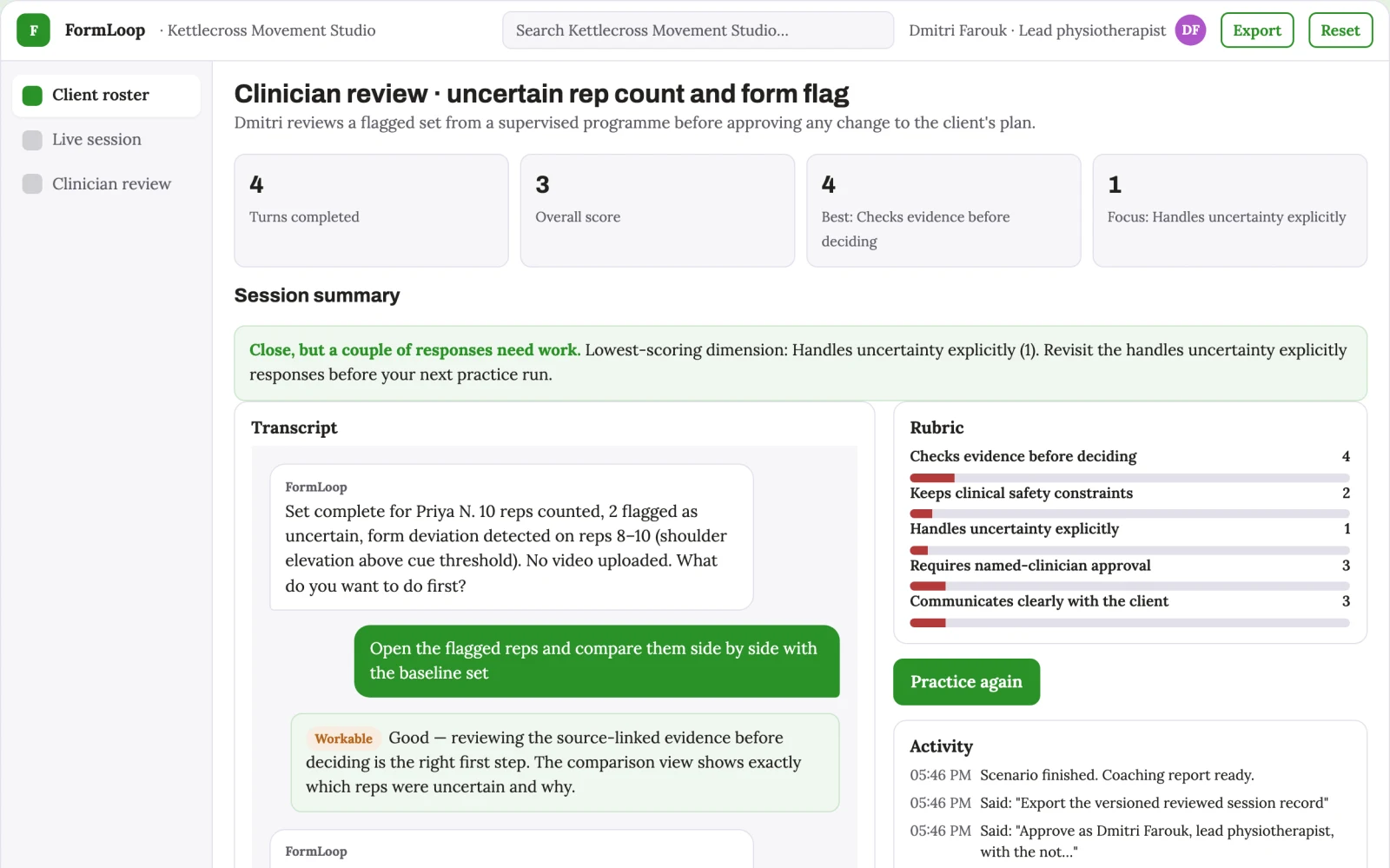The image size is (1390, 868).
Task: Click the green FormLoop logo icon
Action: point(33,30)
